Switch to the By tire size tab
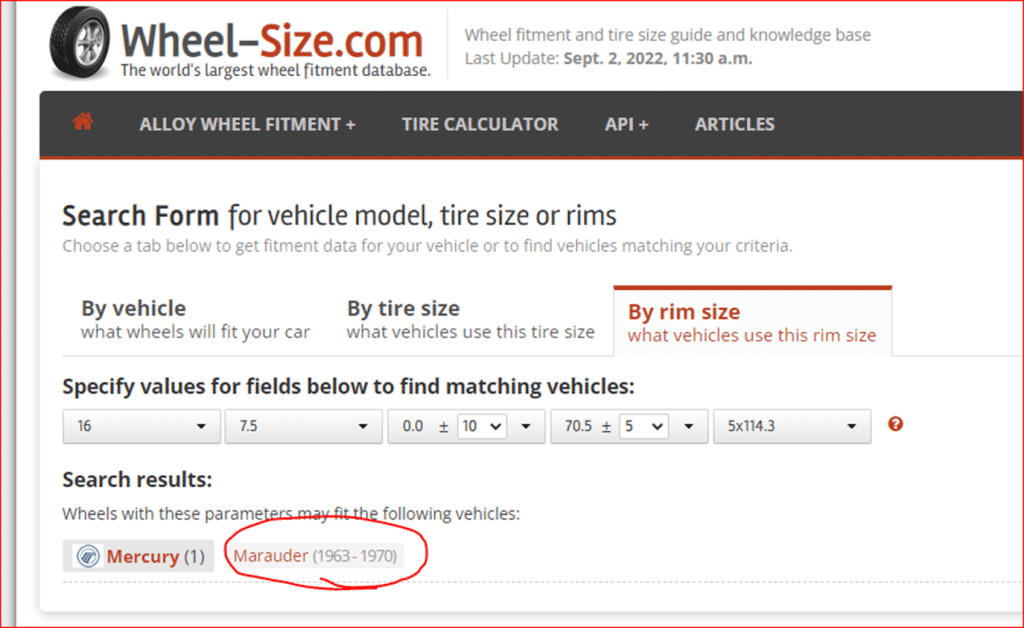Screen dimensions: 1024x628 [470, 320]
